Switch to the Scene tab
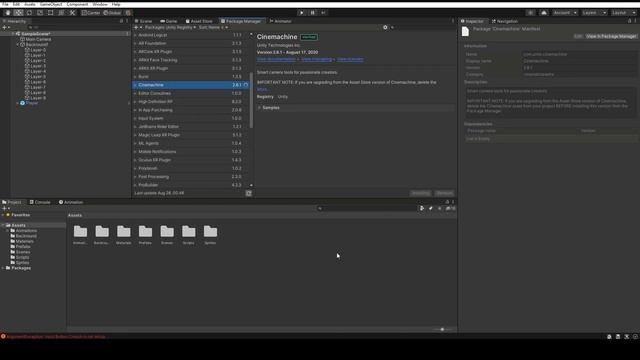640x360 pixels. click(x=143, y=21)
